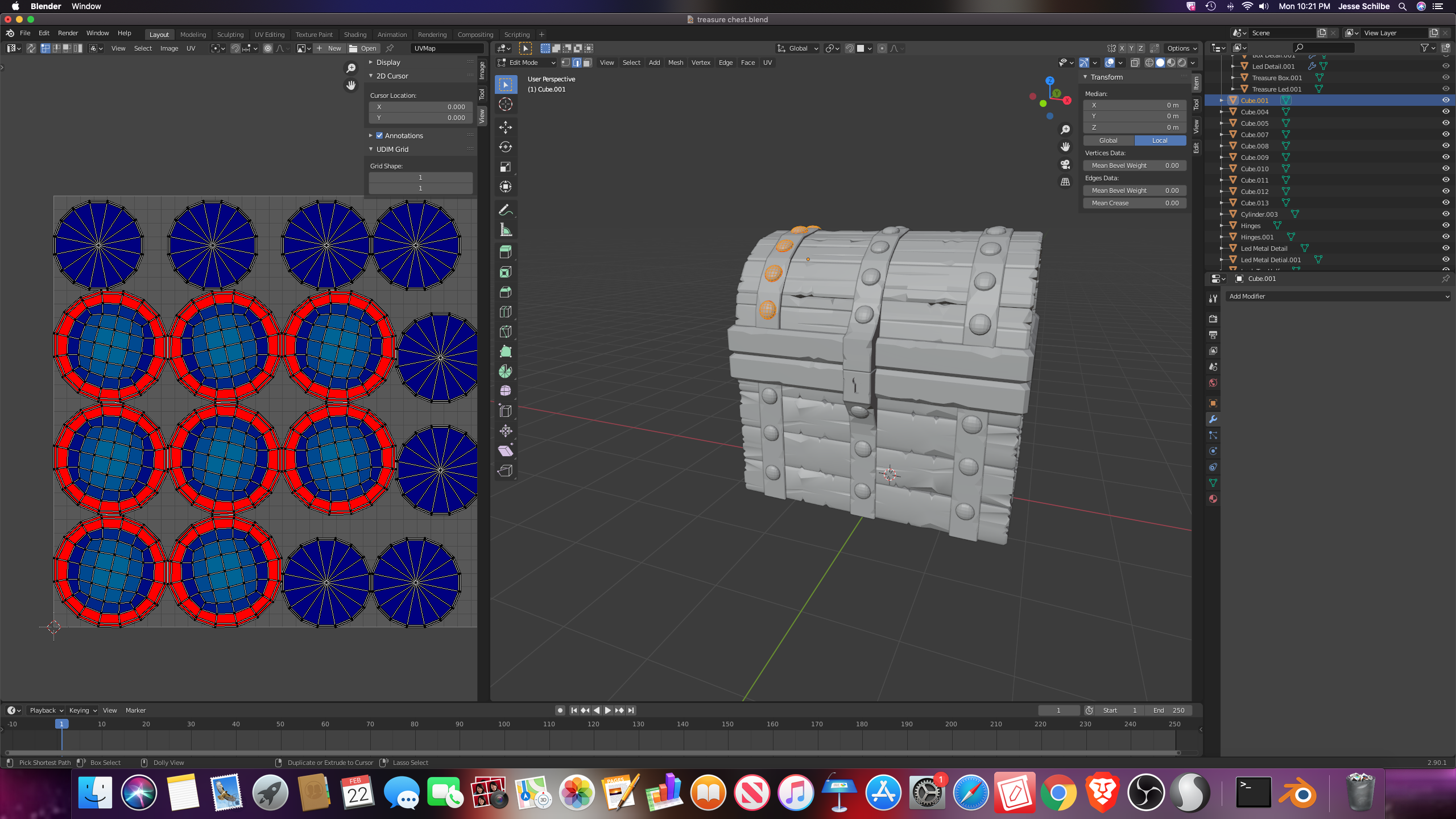Hide Cube.004 using its eye icon

click(x=1445, y=111)
